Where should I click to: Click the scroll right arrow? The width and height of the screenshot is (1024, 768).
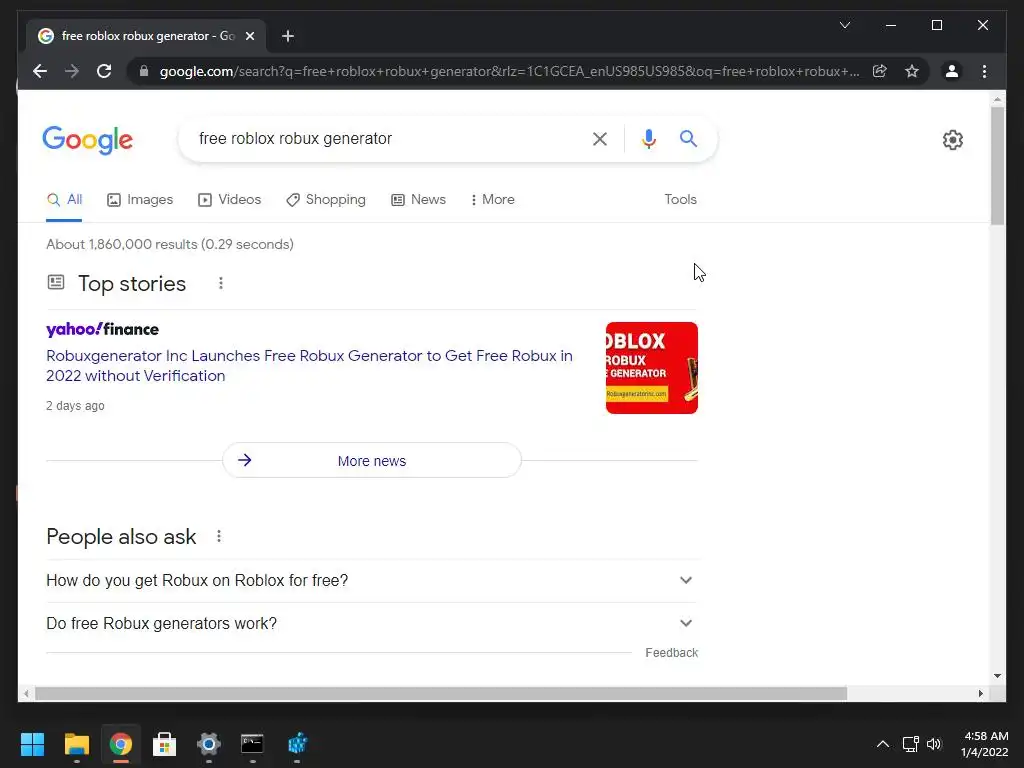point(980,694)
